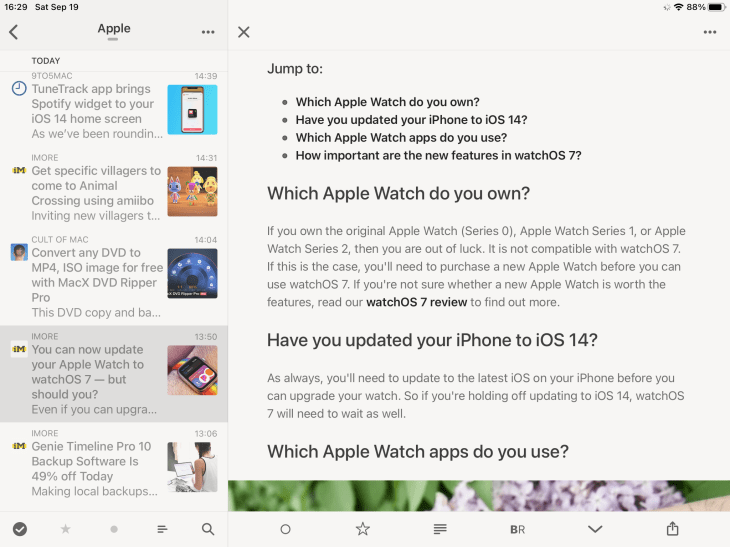Tap the Cult of Mac avatar icon
This screenshot has height=547, width=730.
(19, 252)
